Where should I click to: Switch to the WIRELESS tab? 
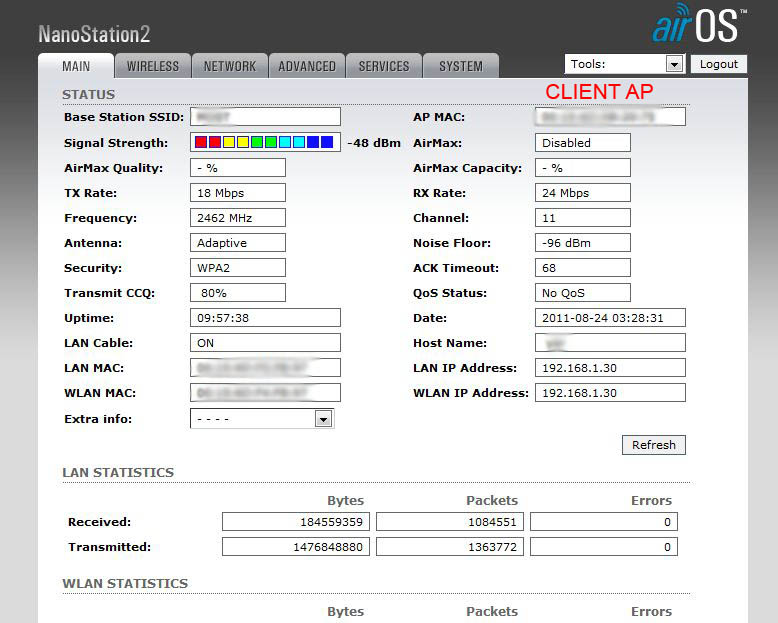tap(153, 66)
